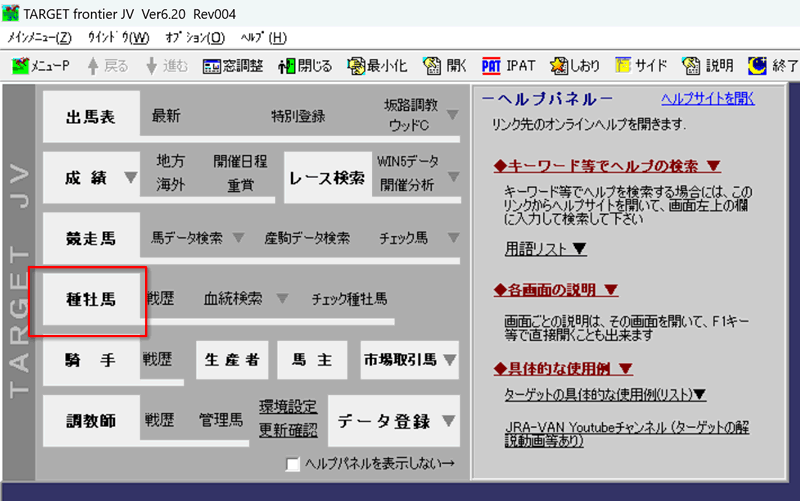Click the しおり bookmark icon
Screen dimensions: 800x501
coord(559,66)
